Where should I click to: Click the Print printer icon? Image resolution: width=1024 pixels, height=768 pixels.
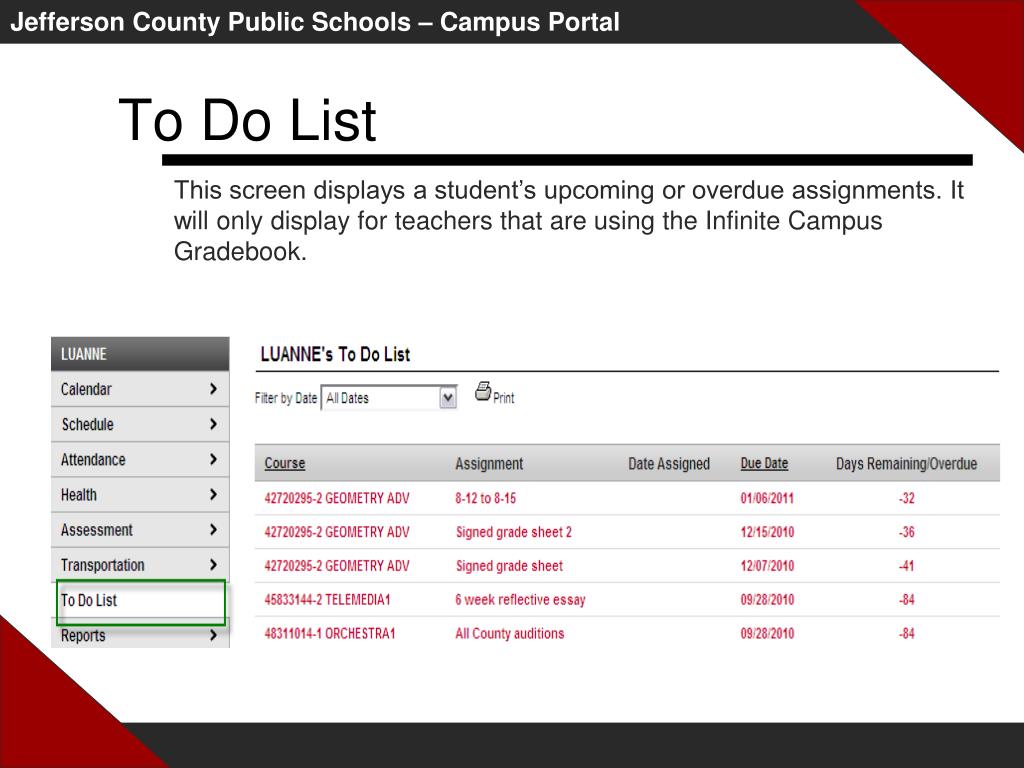[483, 391]
